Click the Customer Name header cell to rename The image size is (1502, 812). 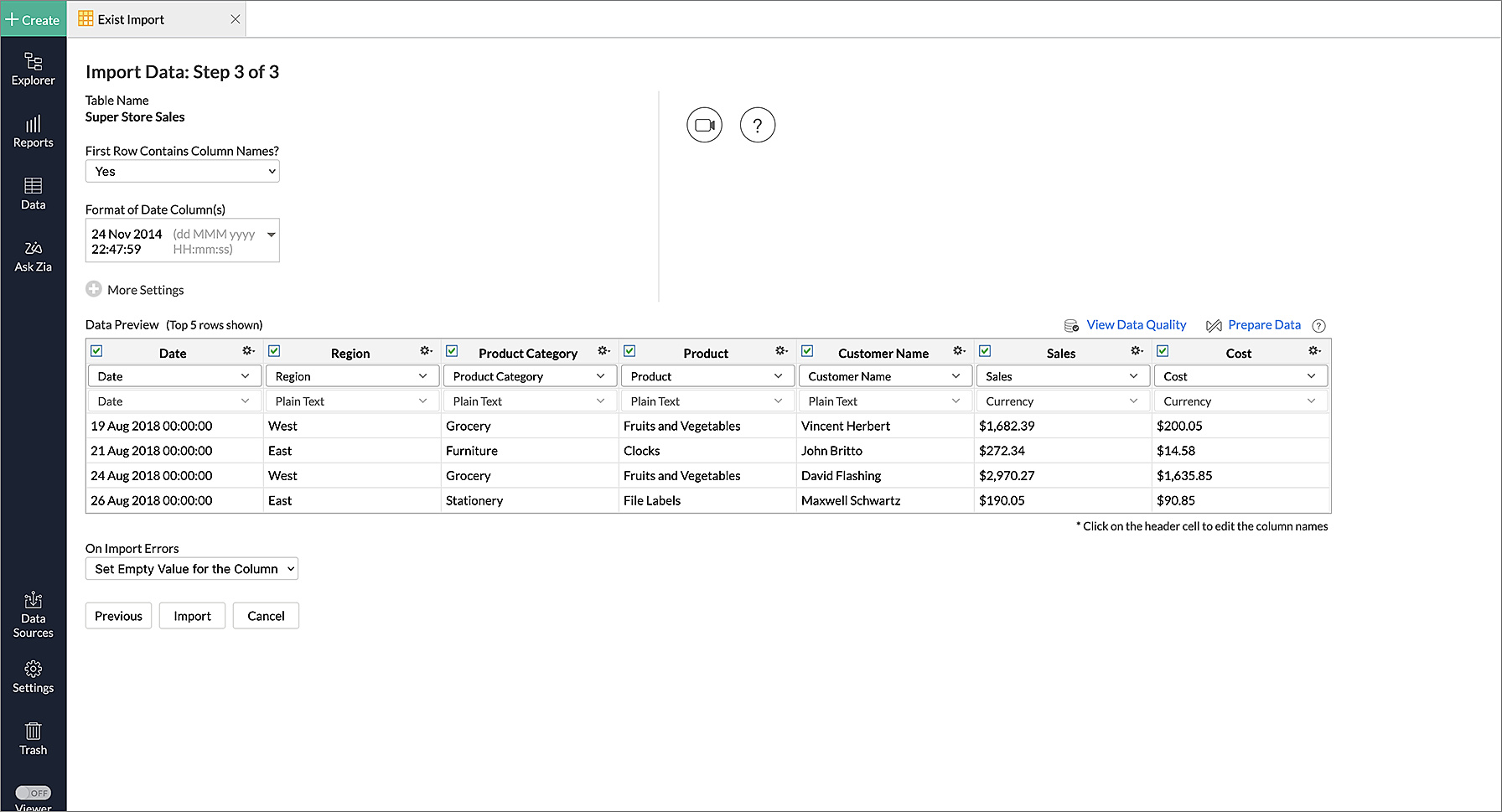[883, 354]
